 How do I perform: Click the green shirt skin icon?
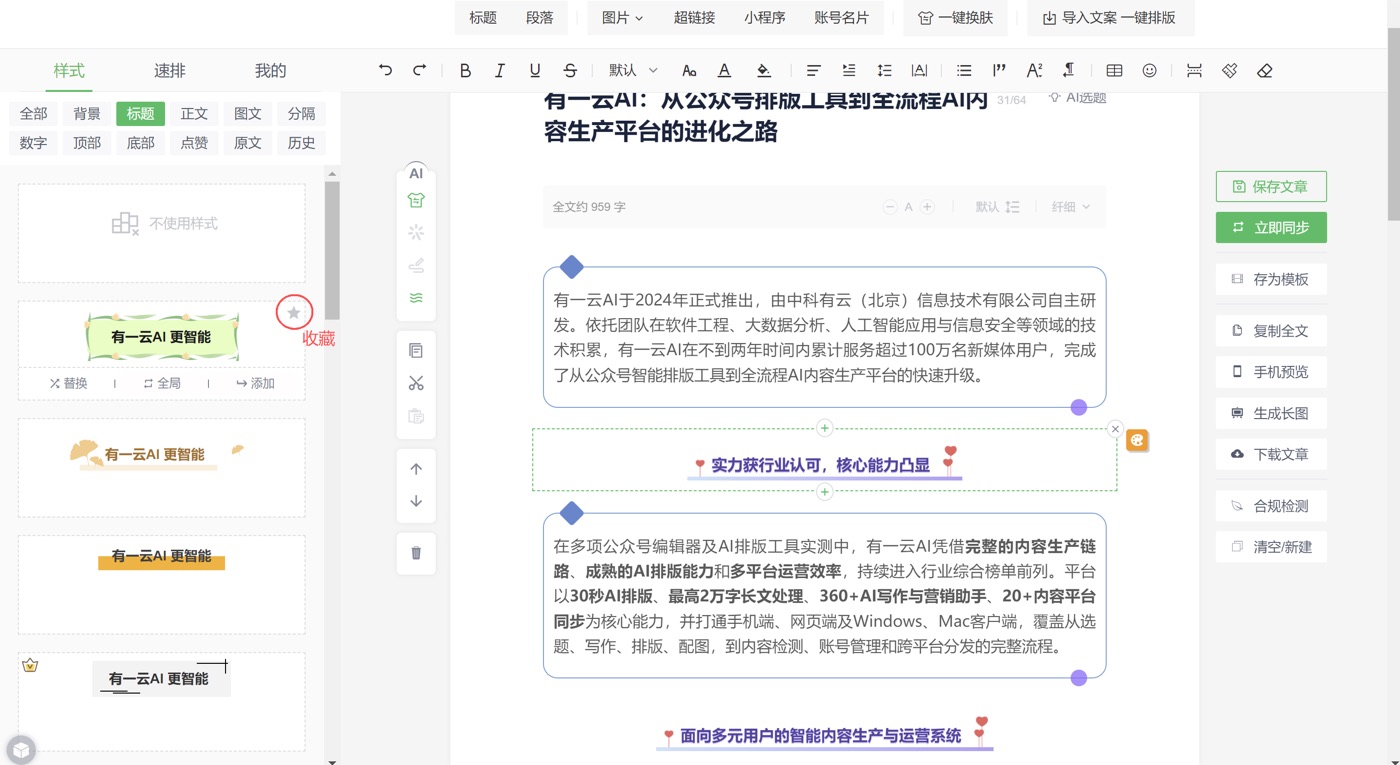click(x=416, y=200)
